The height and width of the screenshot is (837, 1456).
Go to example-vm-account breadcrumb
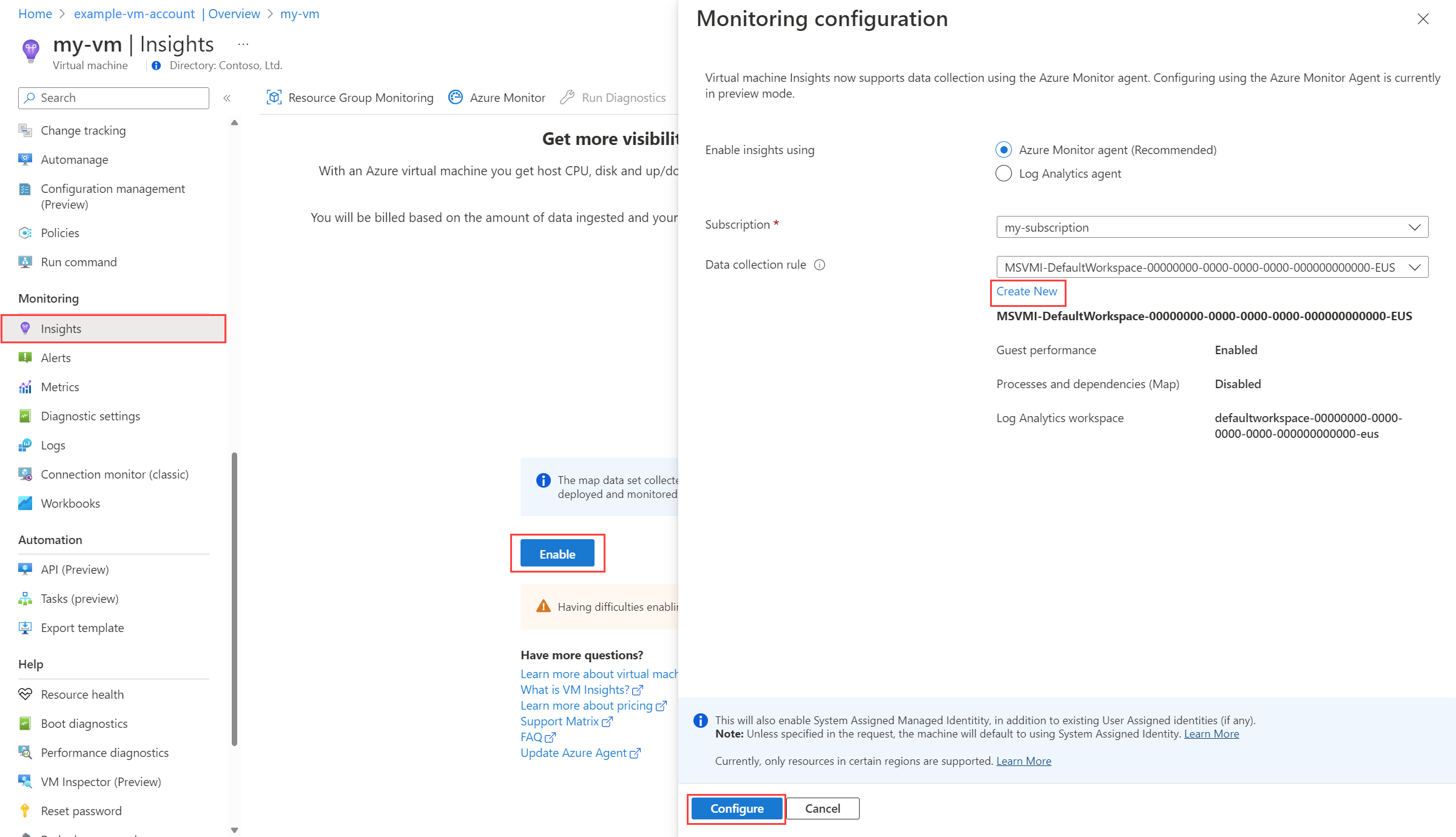coord(134,14)
